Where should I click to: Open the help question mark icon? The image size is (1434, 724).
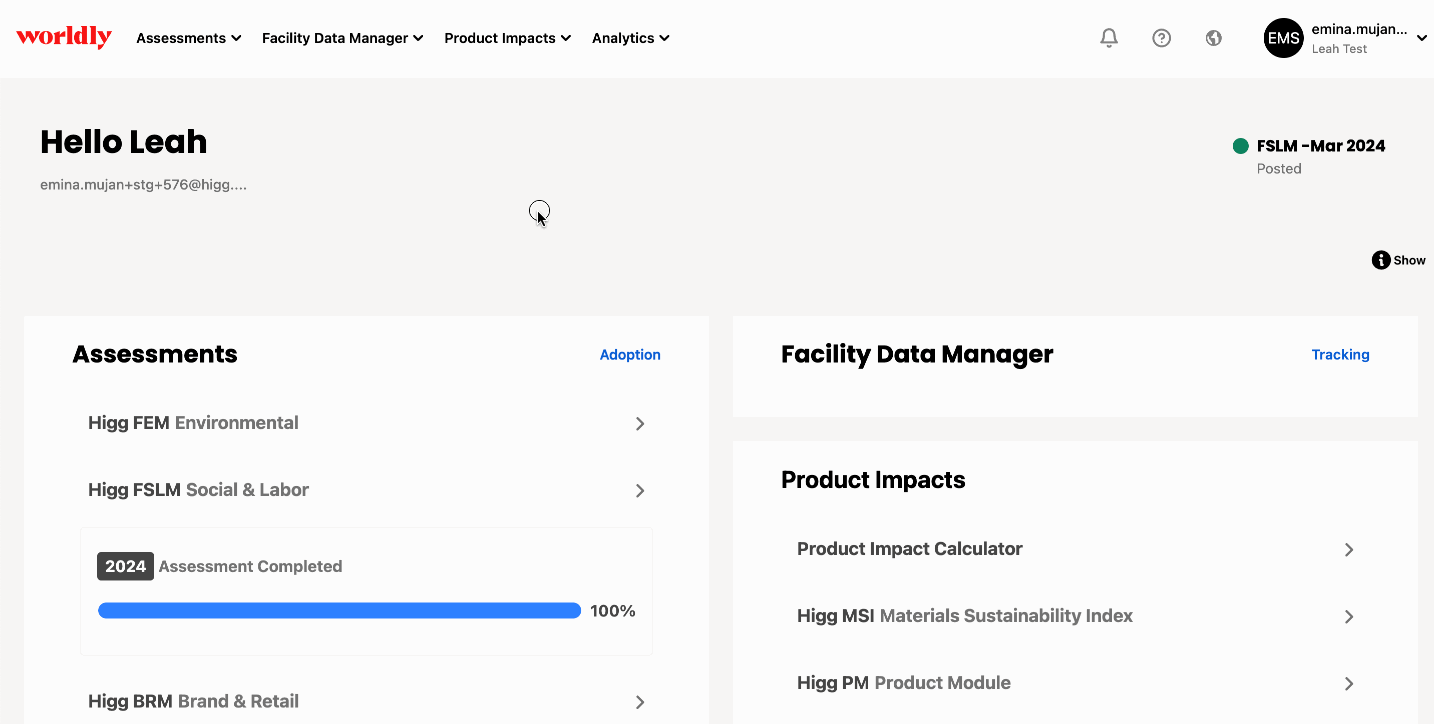[x=1161, y=38]
